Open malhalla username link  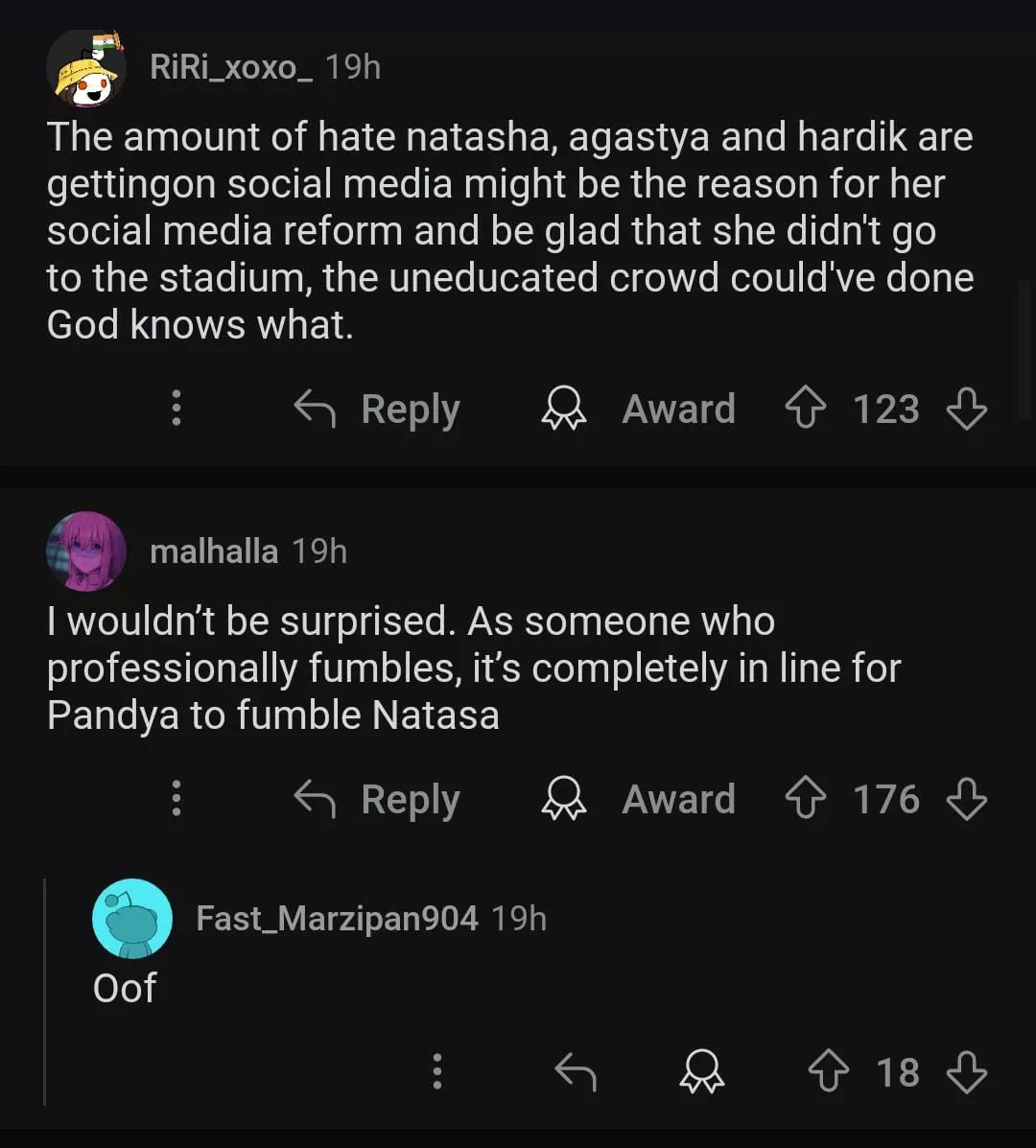[214, 551]
